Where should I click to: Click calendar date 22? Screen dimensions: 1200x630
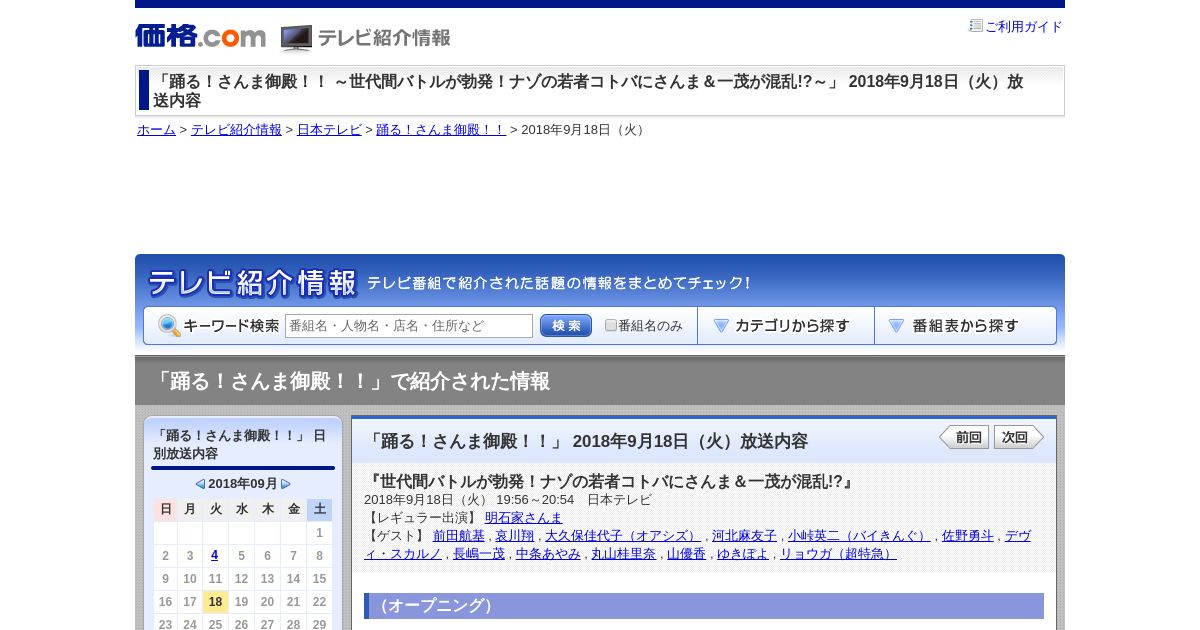(x=320, y=602)
